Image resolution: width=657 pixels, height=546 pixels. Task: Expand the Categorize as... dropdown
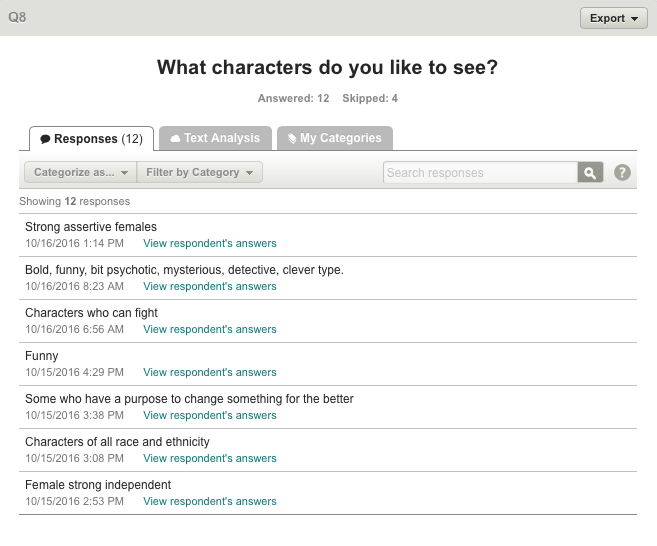coord(80,172)
